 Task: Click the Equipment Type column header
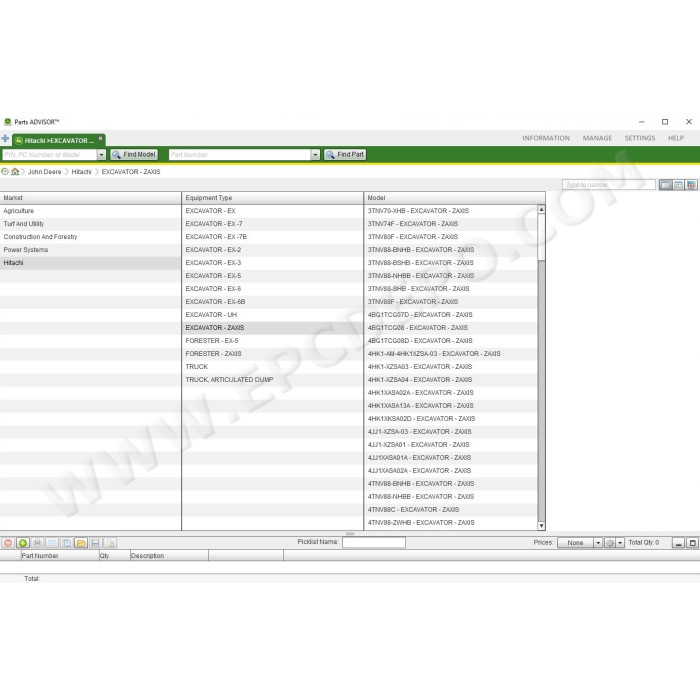tap(273, 198)
